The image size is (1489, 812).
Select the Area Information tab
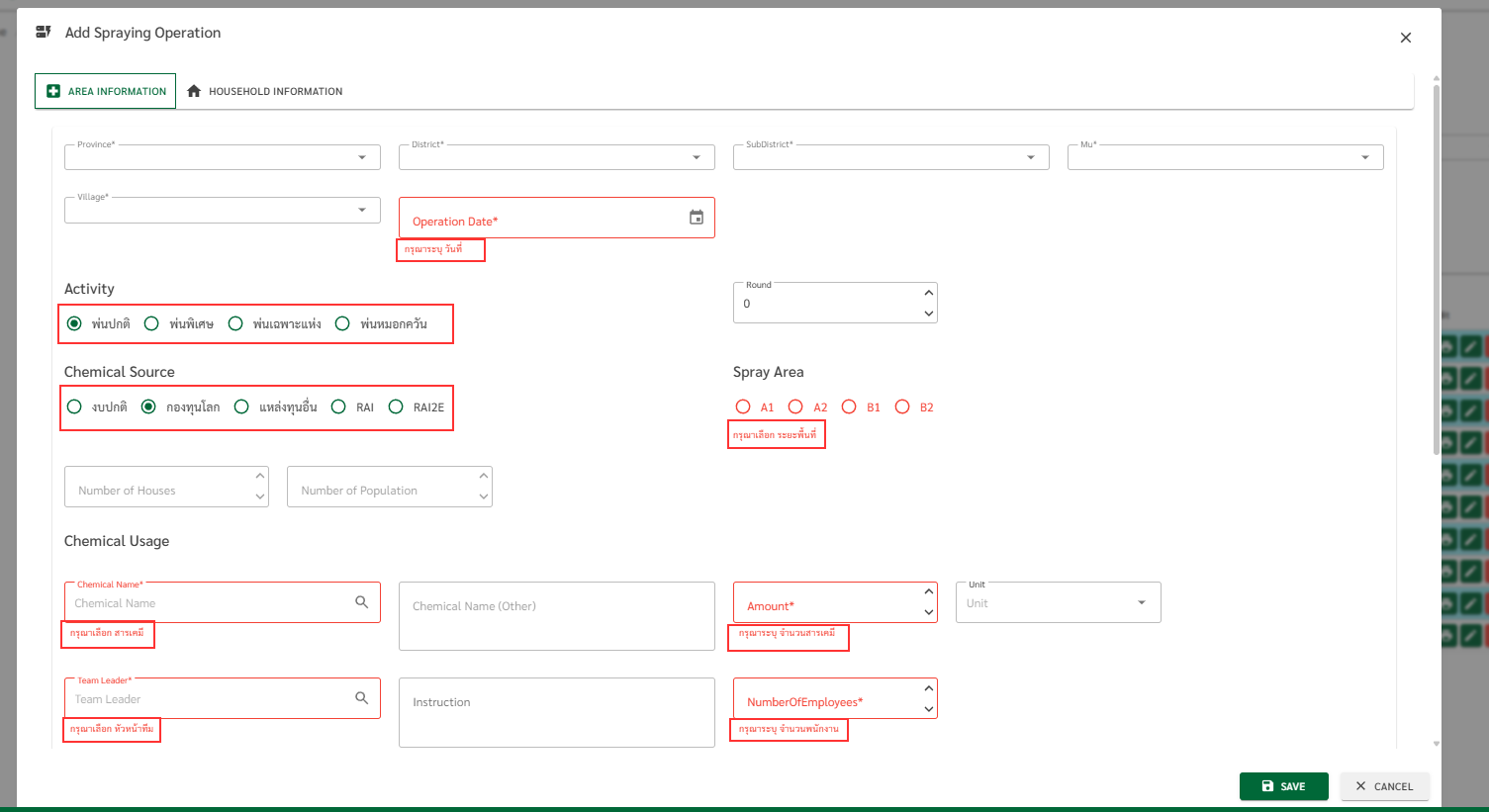[x=106, y=91]
